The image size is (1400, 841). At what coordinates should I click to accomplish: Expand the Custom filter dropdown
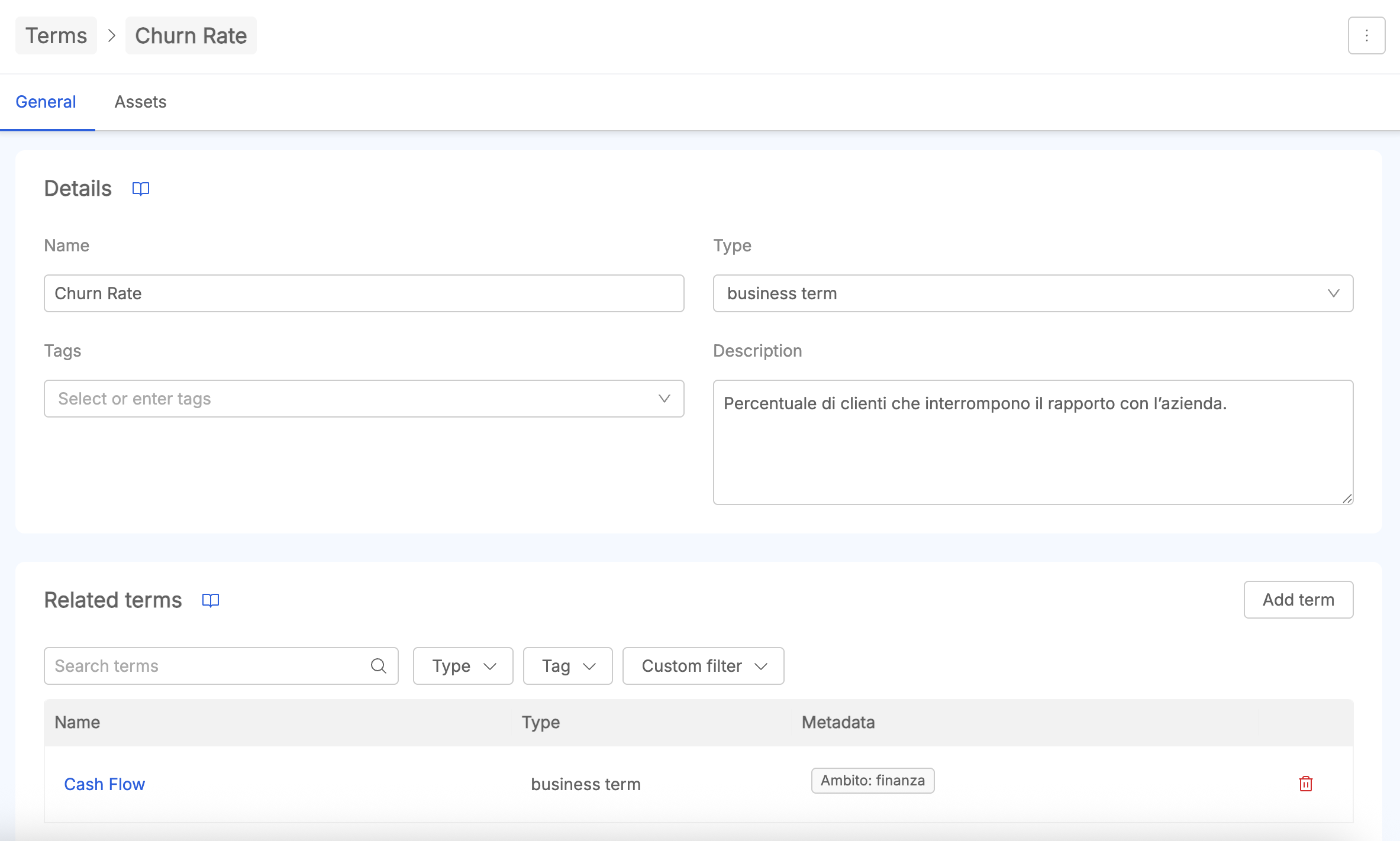click(703, 666)
